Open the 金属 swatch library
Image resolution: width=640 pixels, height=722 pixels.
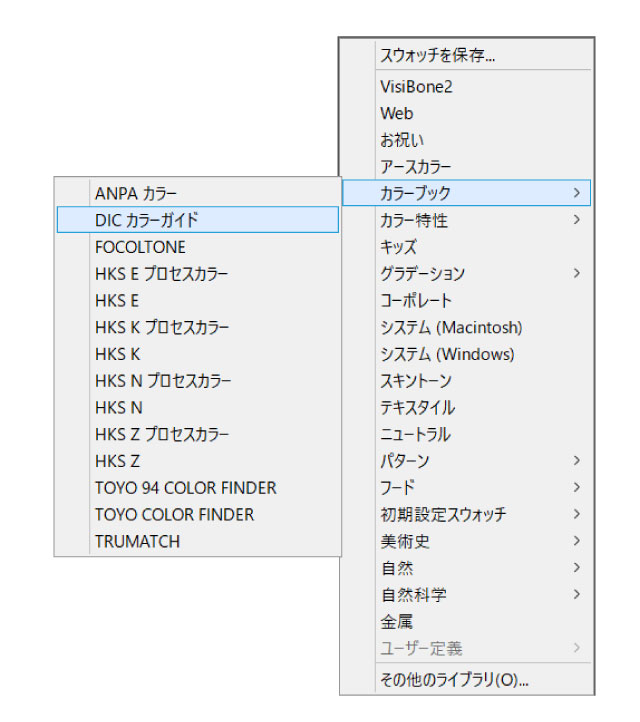[397, 622]
